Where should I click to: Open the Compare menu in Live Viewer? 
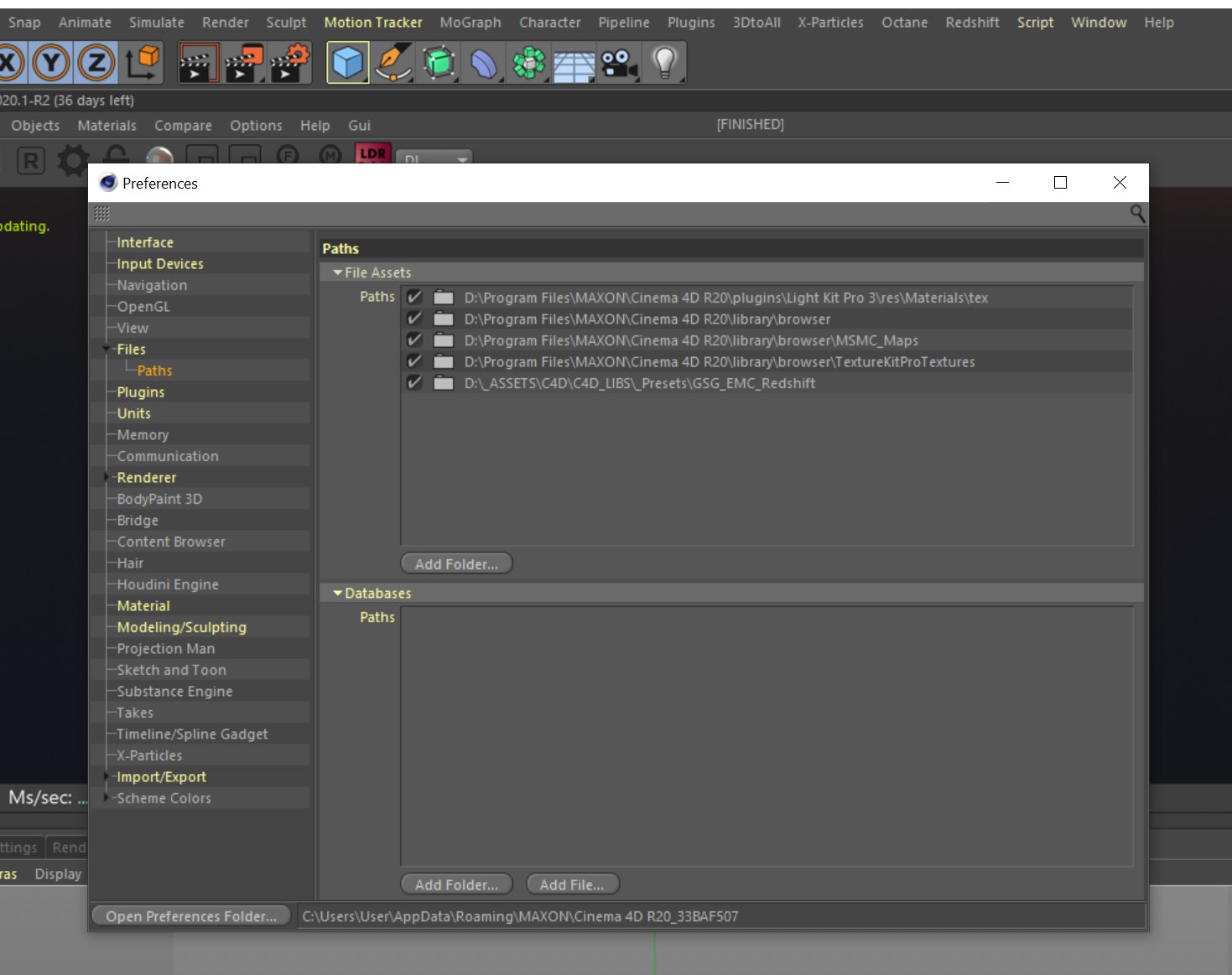pos(183,126)
